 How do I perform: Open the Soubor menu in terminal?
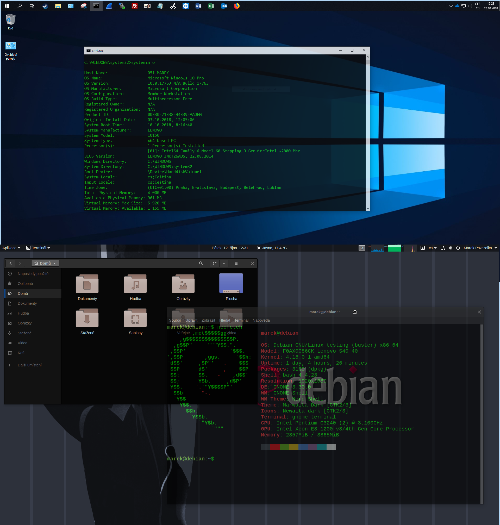174,320
